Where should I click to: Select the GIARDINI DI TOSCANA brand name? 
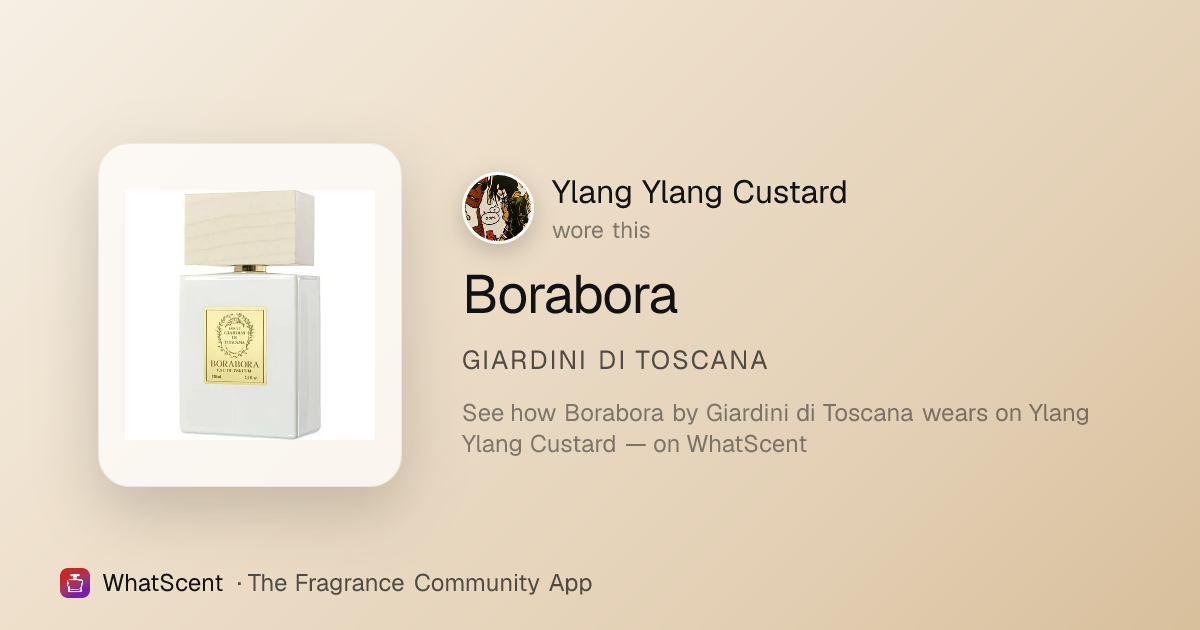[x=615, y=361]
